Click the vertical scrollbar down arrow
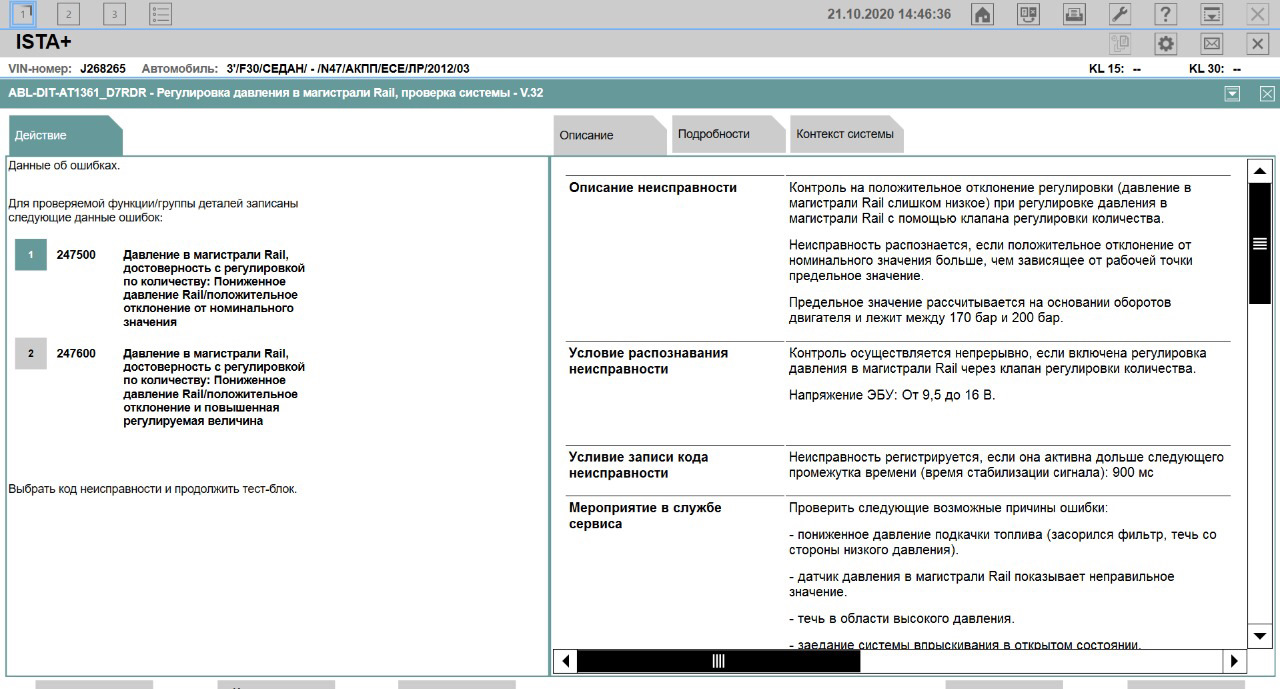 click(x=1260, y=635)
